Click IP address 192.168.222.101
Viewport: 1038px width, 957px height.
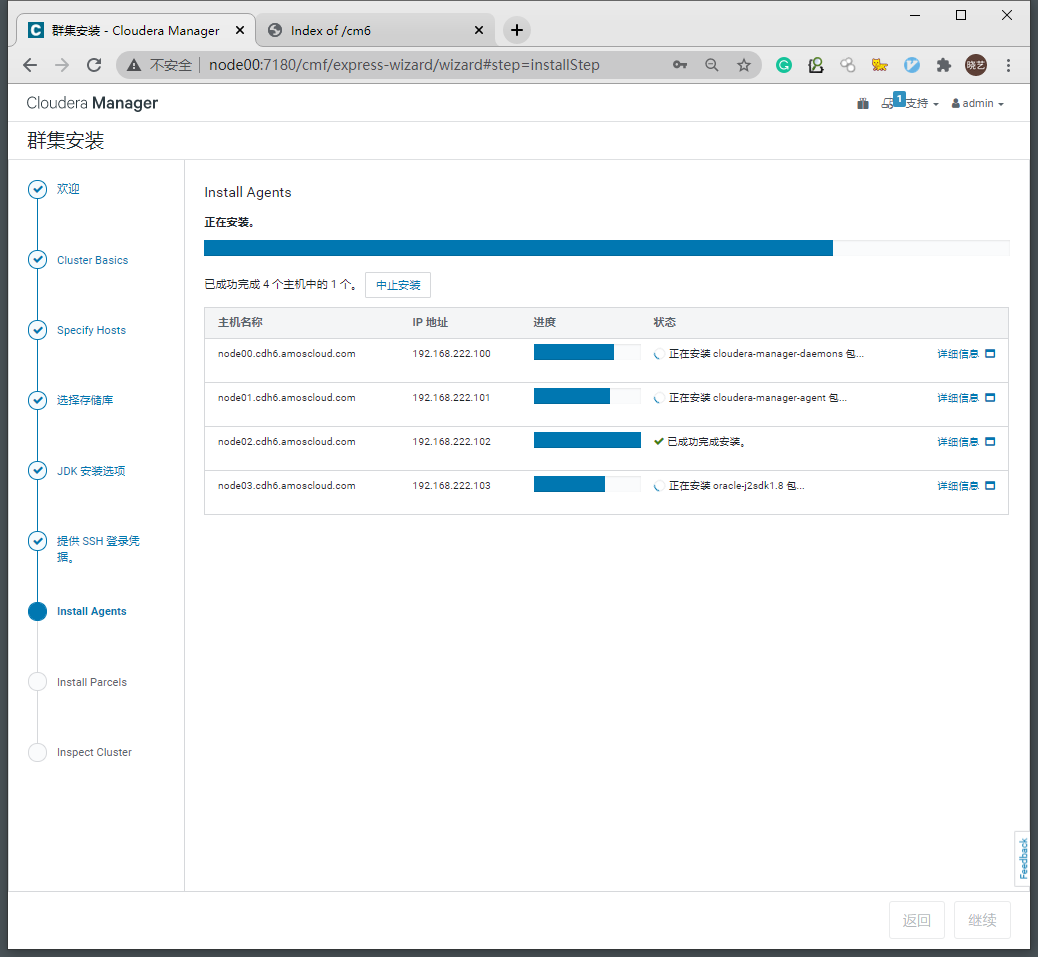(451, 398)
